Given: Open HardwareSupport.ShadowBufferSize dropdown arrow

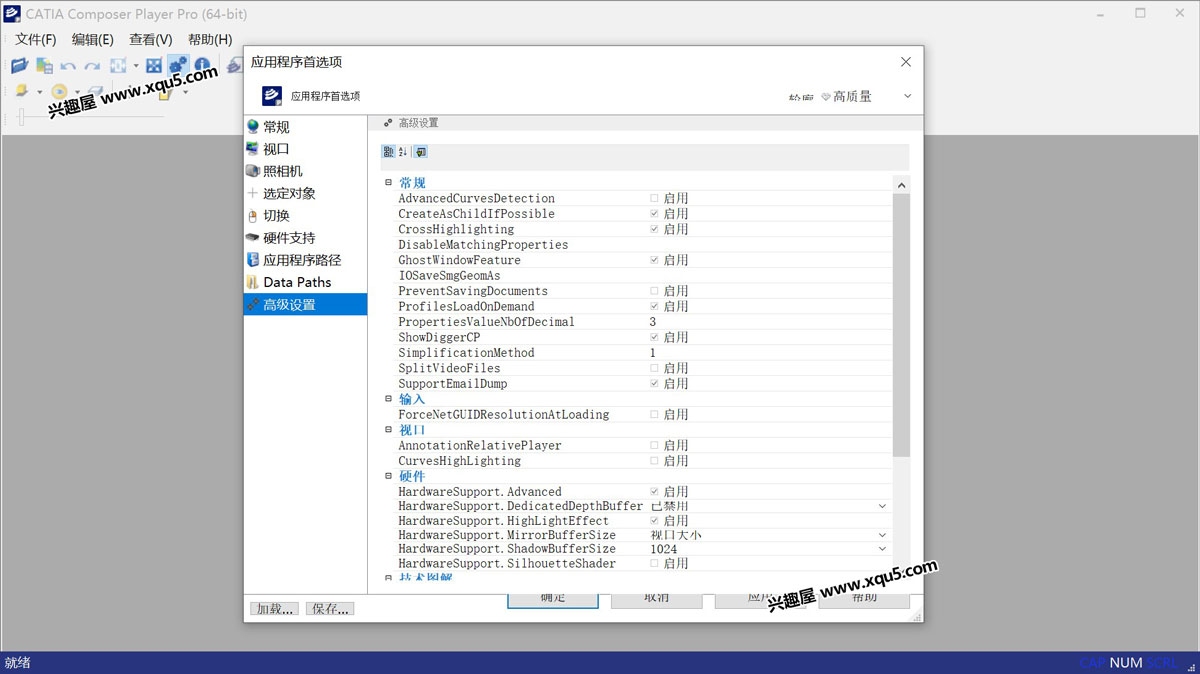Looking at the screenshot, I should point(882,549).
